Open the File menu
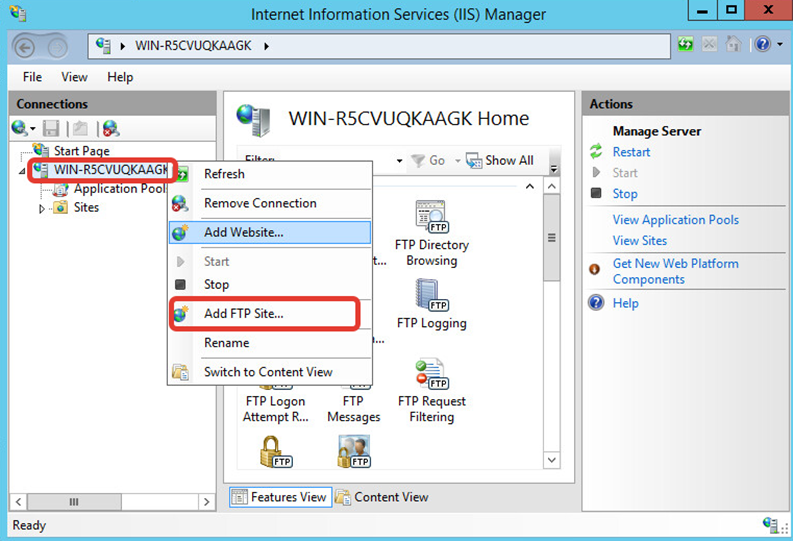This screenshot has height=541, width=793. click(32, 77)
